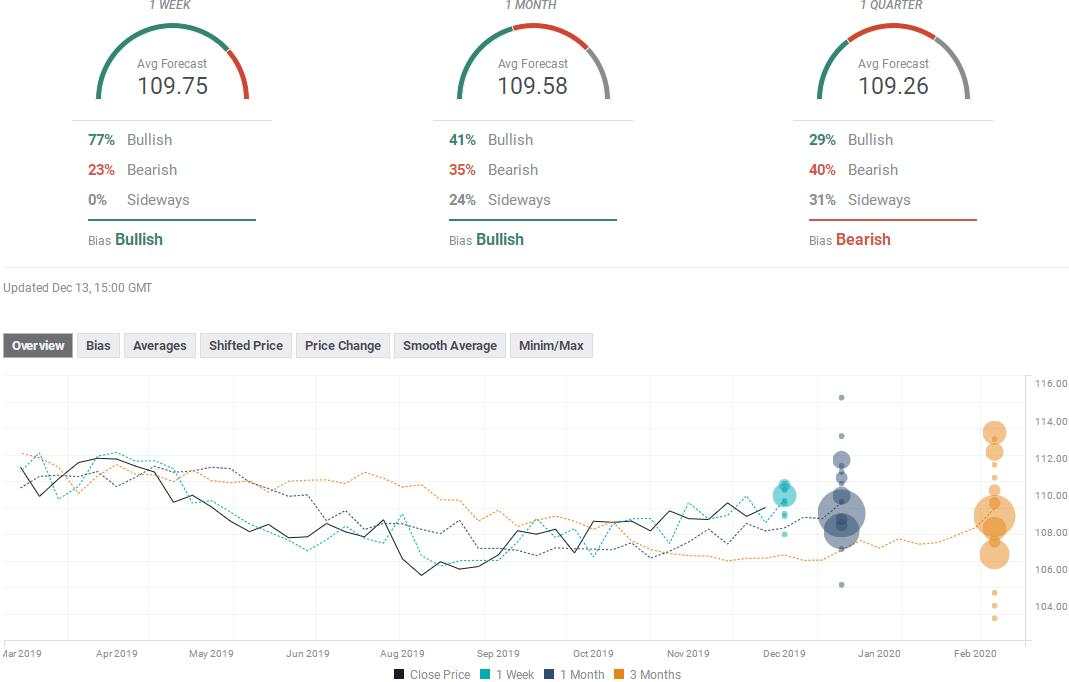Click the orange 3 Months legend swatch
This screenshot has height=682, width=1069.
(x=620, y=675)
